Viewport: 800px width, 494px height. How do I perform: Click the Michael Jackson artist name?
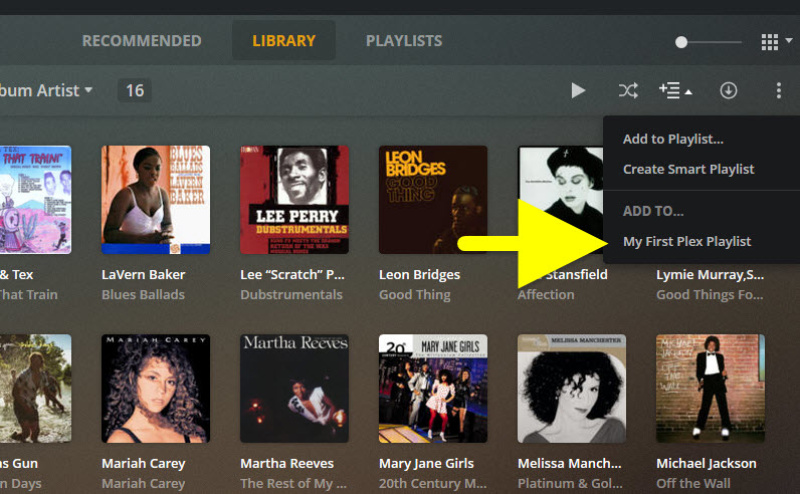tap(706, 463)
